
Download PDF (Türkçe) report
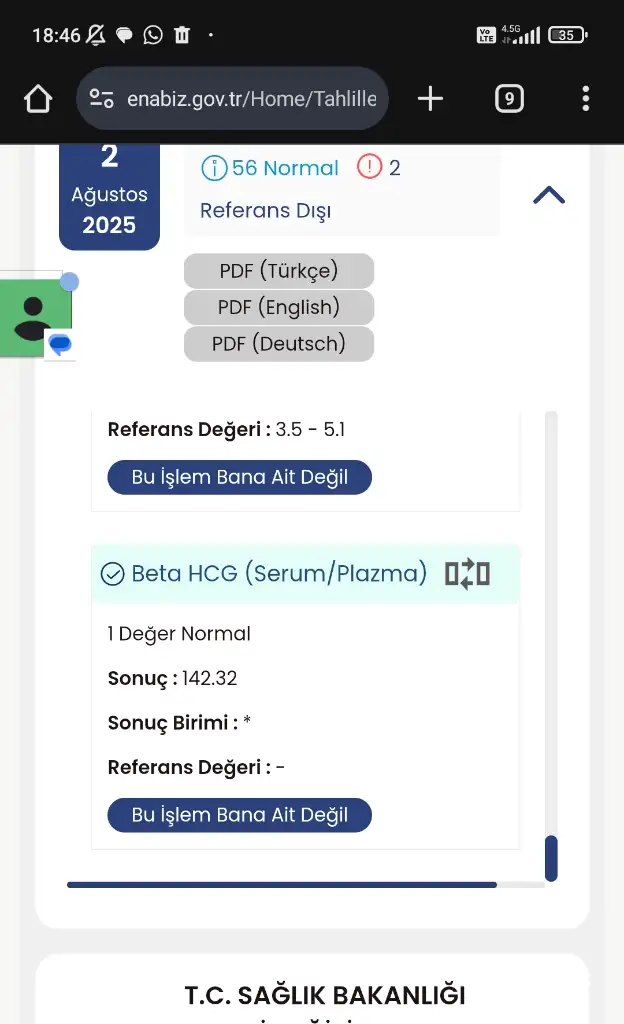click(x=279, y=271)
